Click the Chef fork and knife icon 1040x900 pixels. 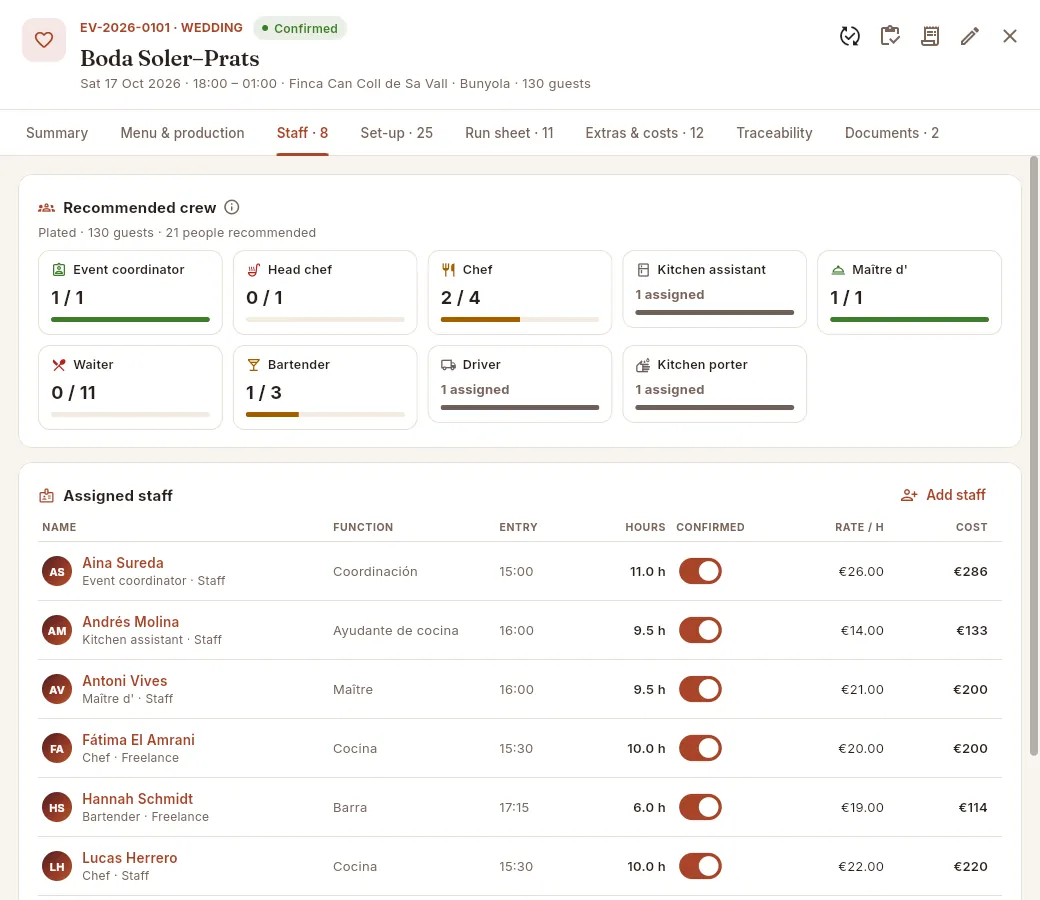448,269
